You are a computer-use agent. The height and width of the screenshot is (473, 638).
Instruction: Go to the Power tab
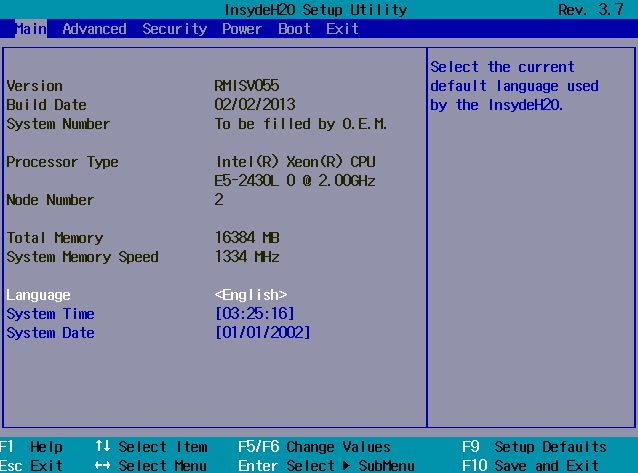242,29
